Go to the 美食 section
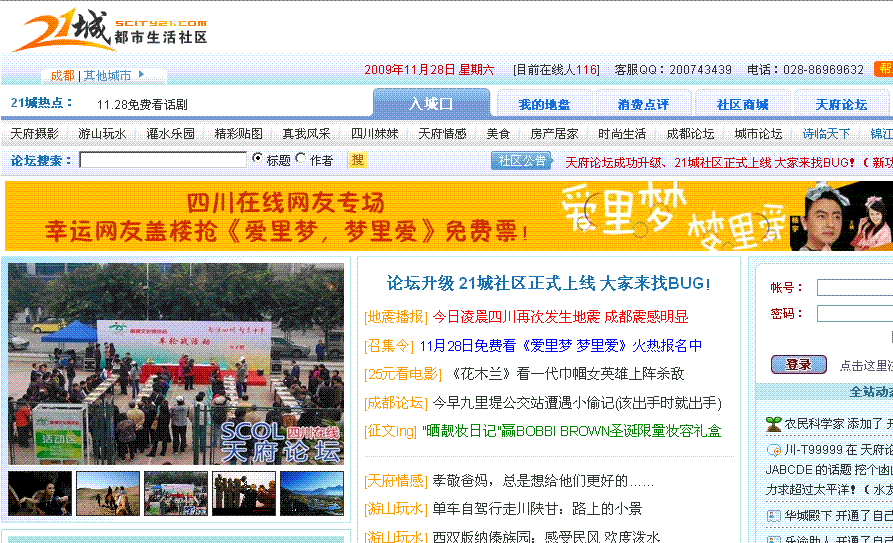893x543 pixels. coord(498,134)
